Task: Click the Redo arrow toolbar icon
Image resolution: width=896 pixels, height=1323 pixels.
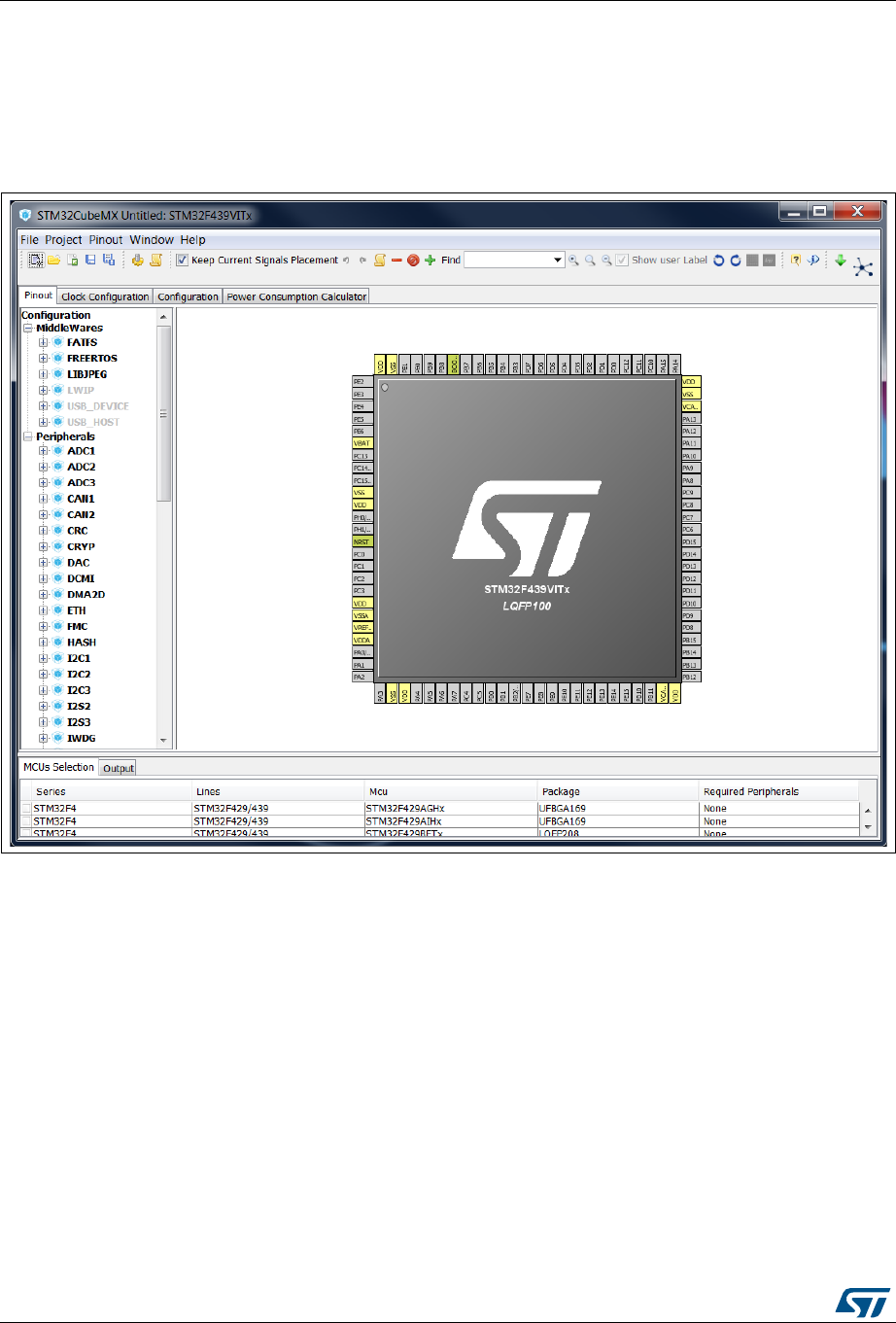Action: pos(362,260)
